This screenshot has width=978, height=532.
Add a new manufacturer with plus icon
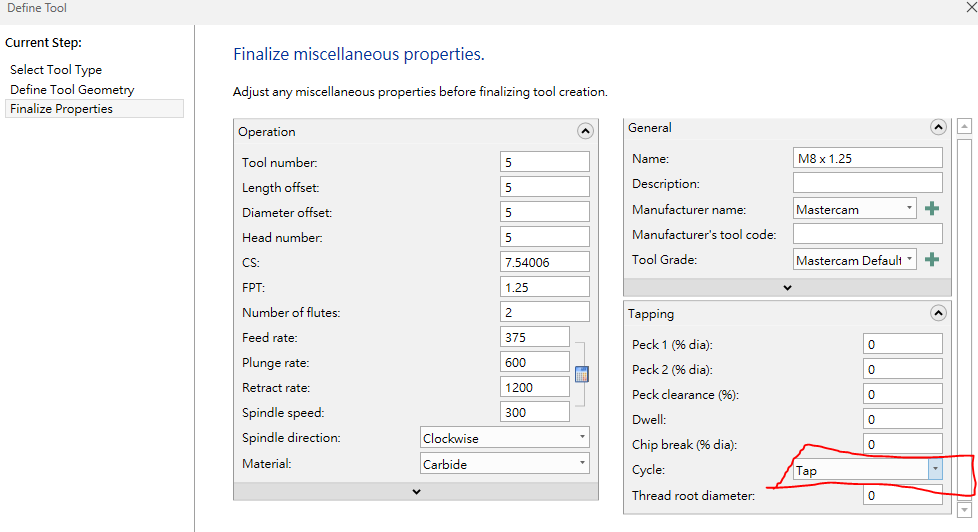pyautogui.click(x=932, y=209)
